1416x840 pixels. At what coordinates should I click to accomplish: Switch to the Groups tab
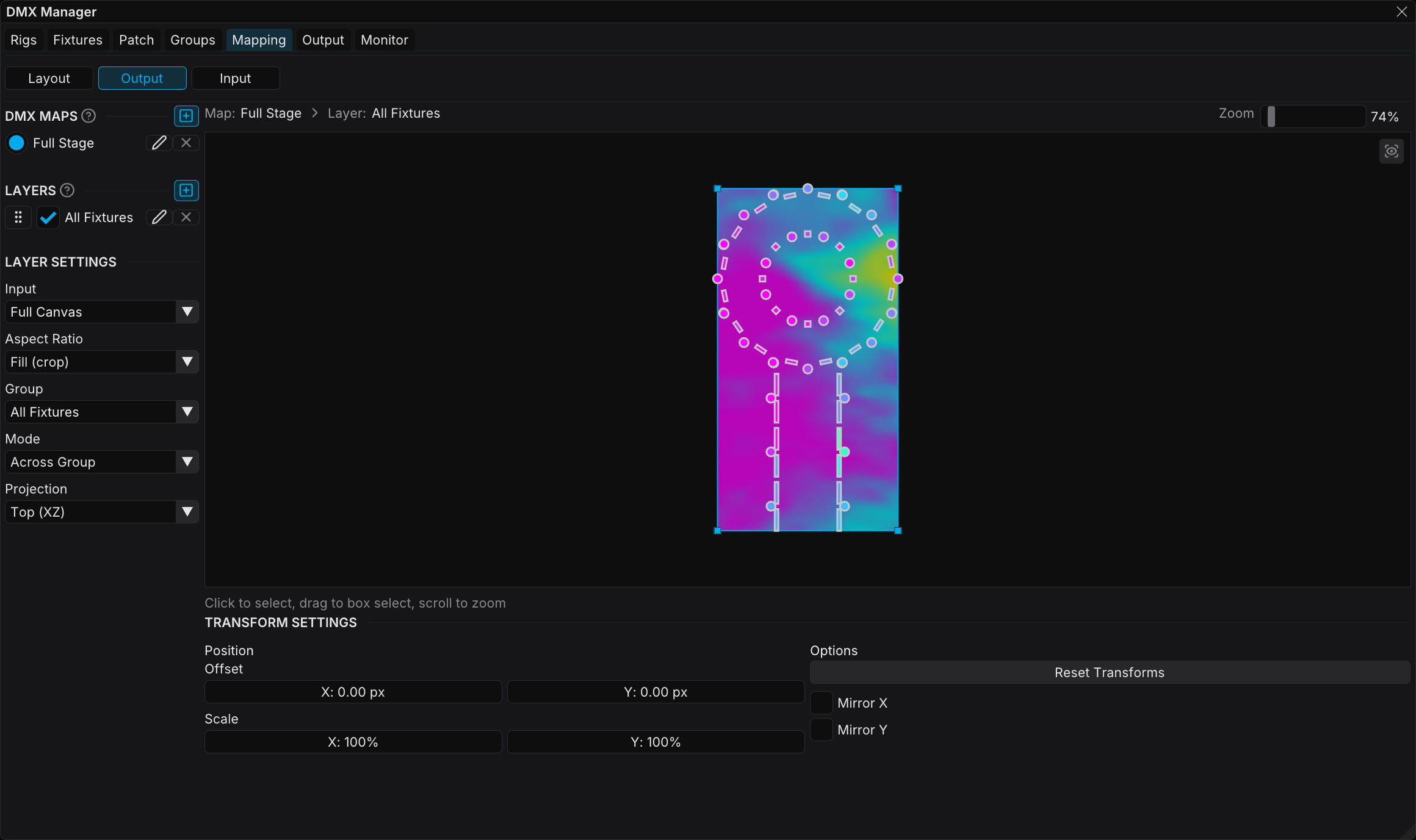(193, 40)
